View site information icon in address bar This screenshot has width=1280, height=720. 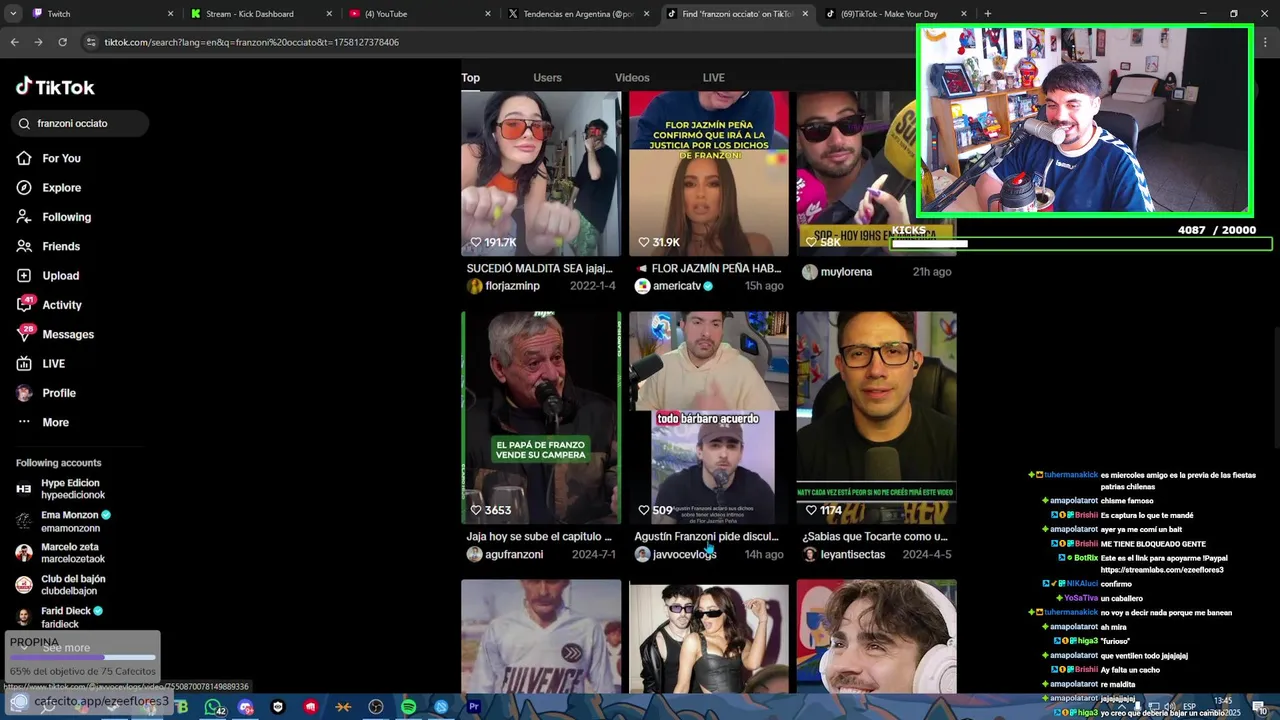[x=91, y=42]
